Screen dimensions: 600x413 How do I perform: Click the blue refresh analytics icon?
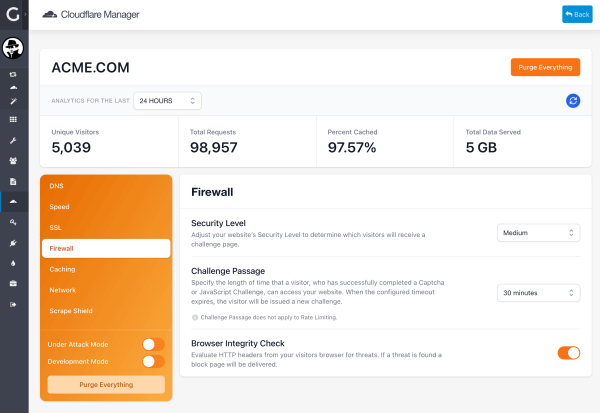(573, 101)
